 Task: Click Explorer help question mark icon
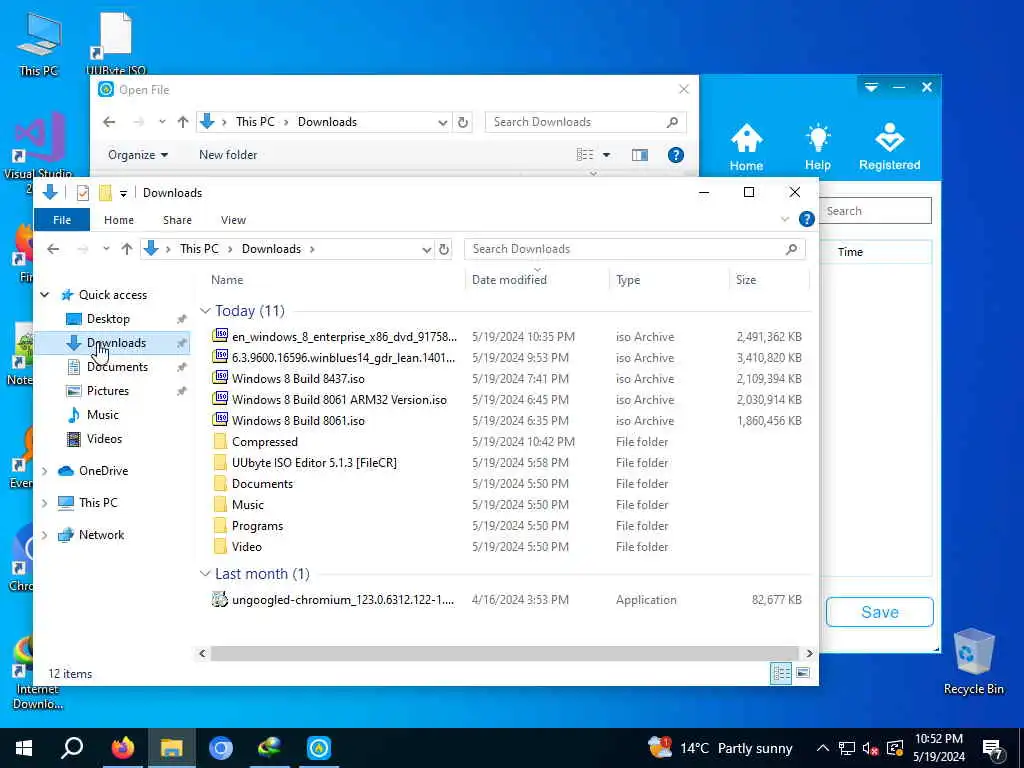[807, 219]
